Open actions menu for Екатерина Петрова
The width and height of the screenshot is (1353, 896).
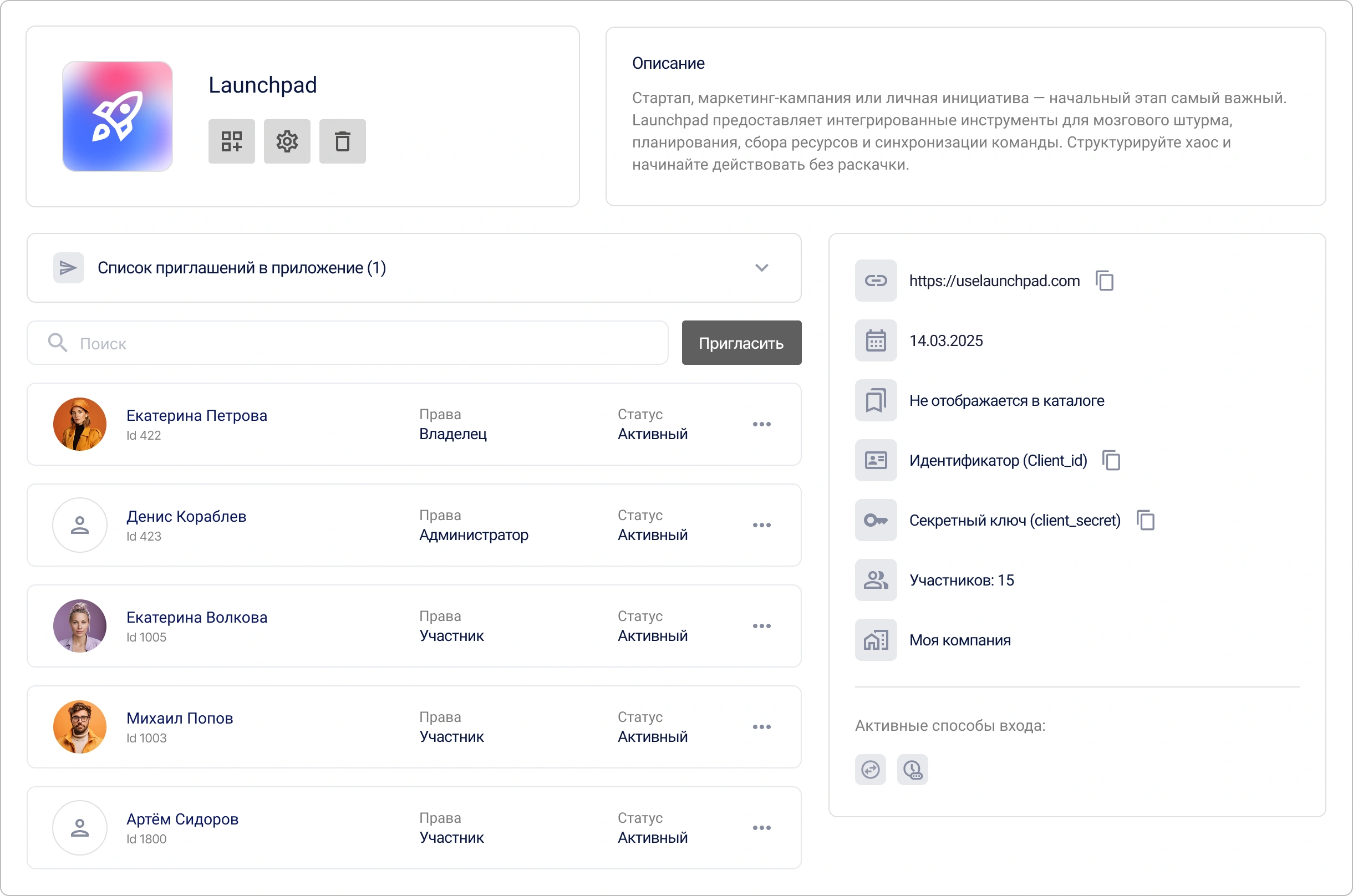click(x=762, y=424)
